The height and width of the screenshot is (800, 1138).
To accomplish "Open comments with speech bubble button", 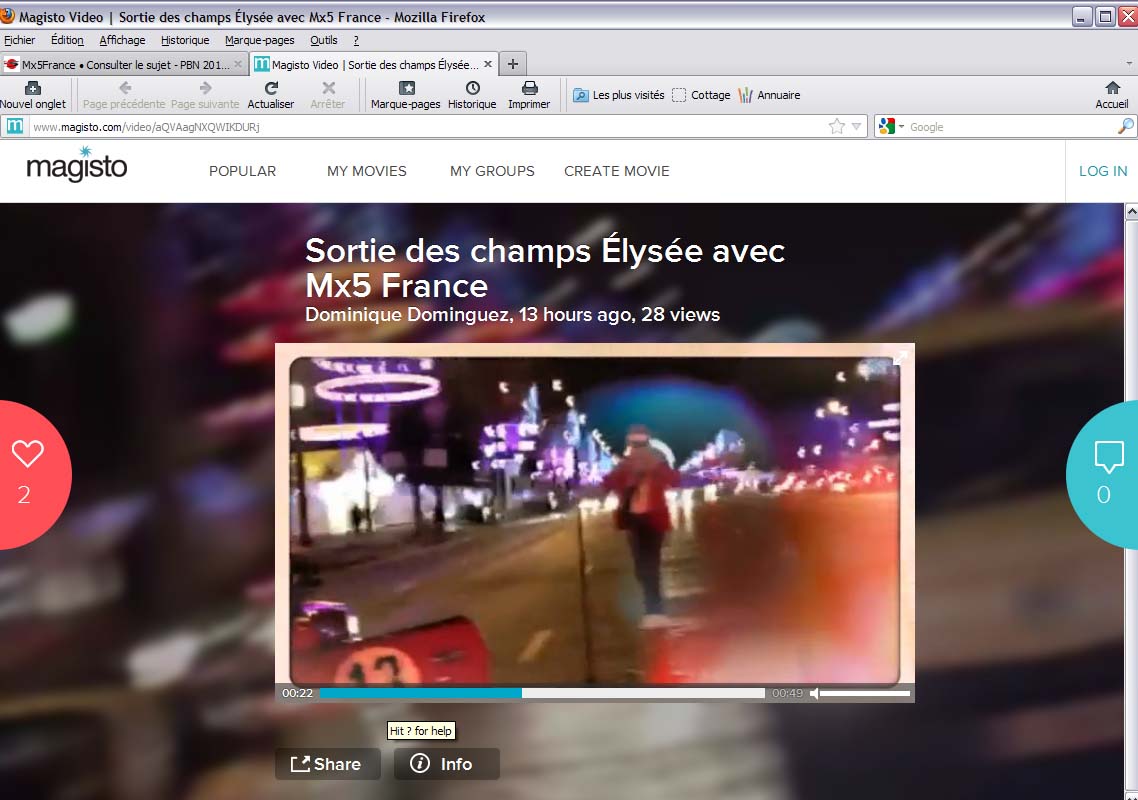I will coord(1104,474).
